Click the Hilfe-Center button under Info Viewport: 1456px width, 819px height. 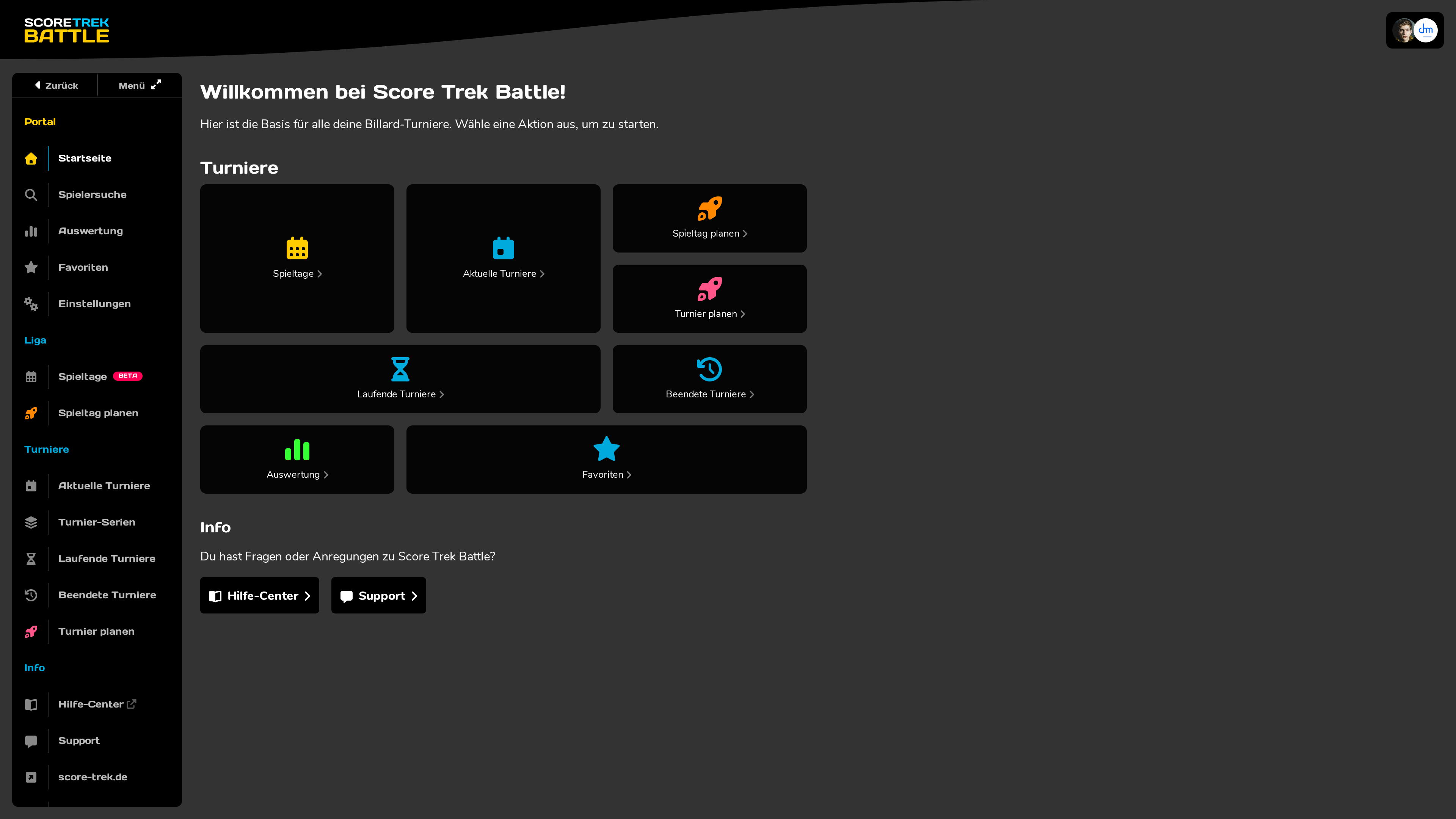tap(259, 595)
